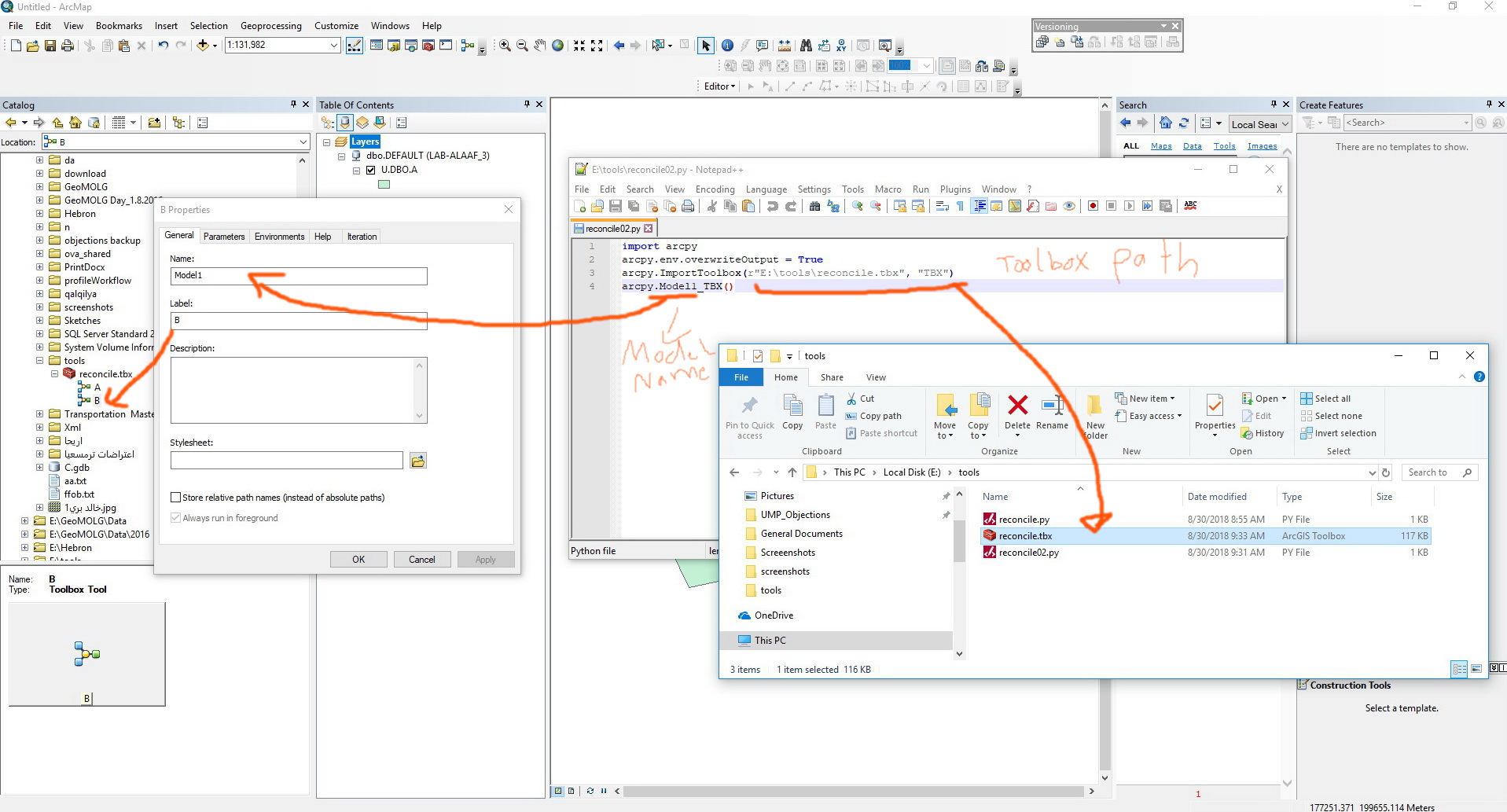The image size is (1507, 812).
Task: Click Maps filter link in Search panel
Action: pos(1161,146)
